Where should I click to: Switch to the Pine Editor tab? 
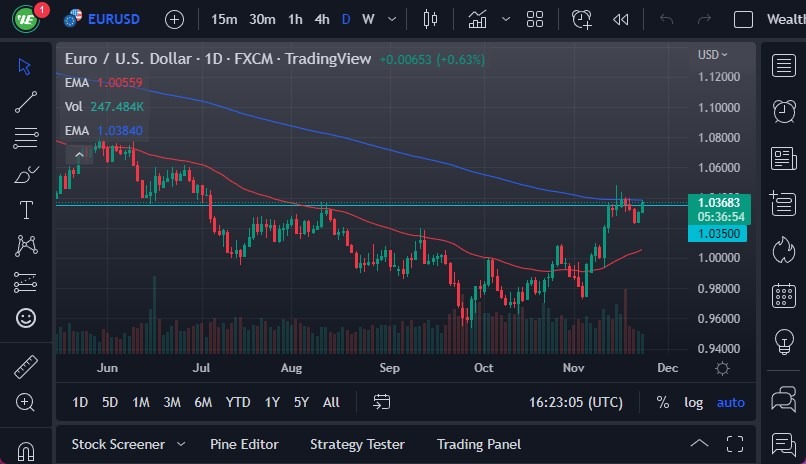(244, 444)
